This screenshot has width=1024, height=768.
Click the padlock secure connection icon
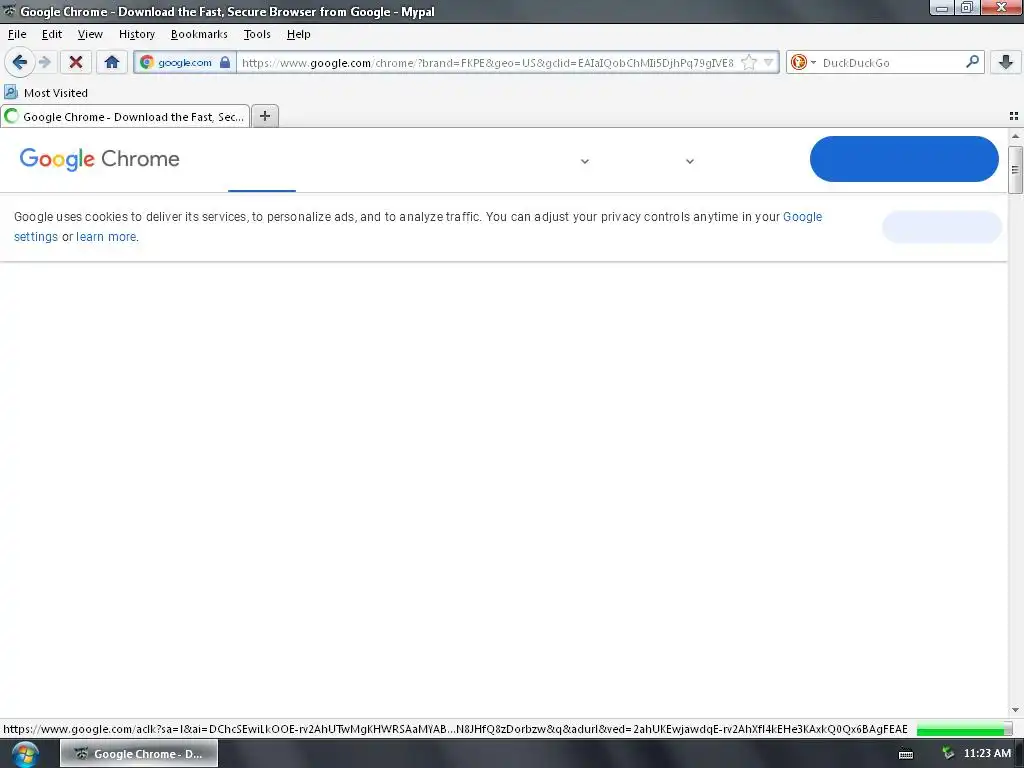[225, 63]
